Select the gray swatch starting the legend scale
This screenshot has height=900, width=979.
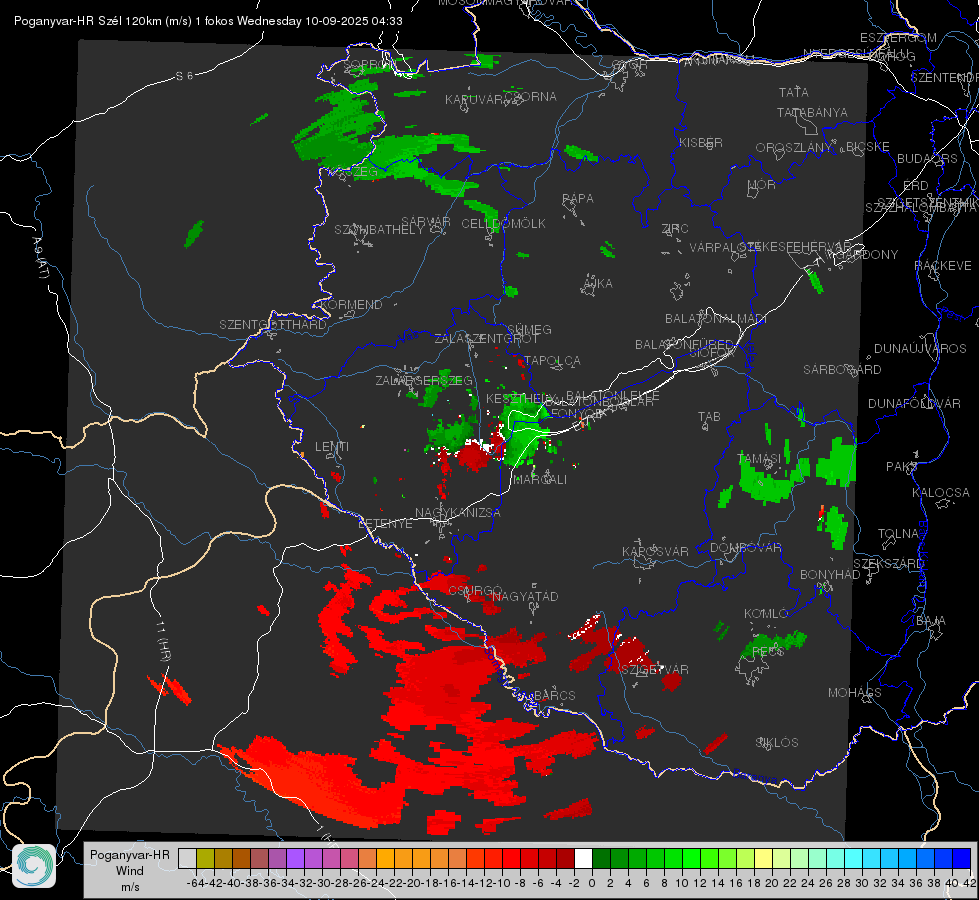point(187,858)
